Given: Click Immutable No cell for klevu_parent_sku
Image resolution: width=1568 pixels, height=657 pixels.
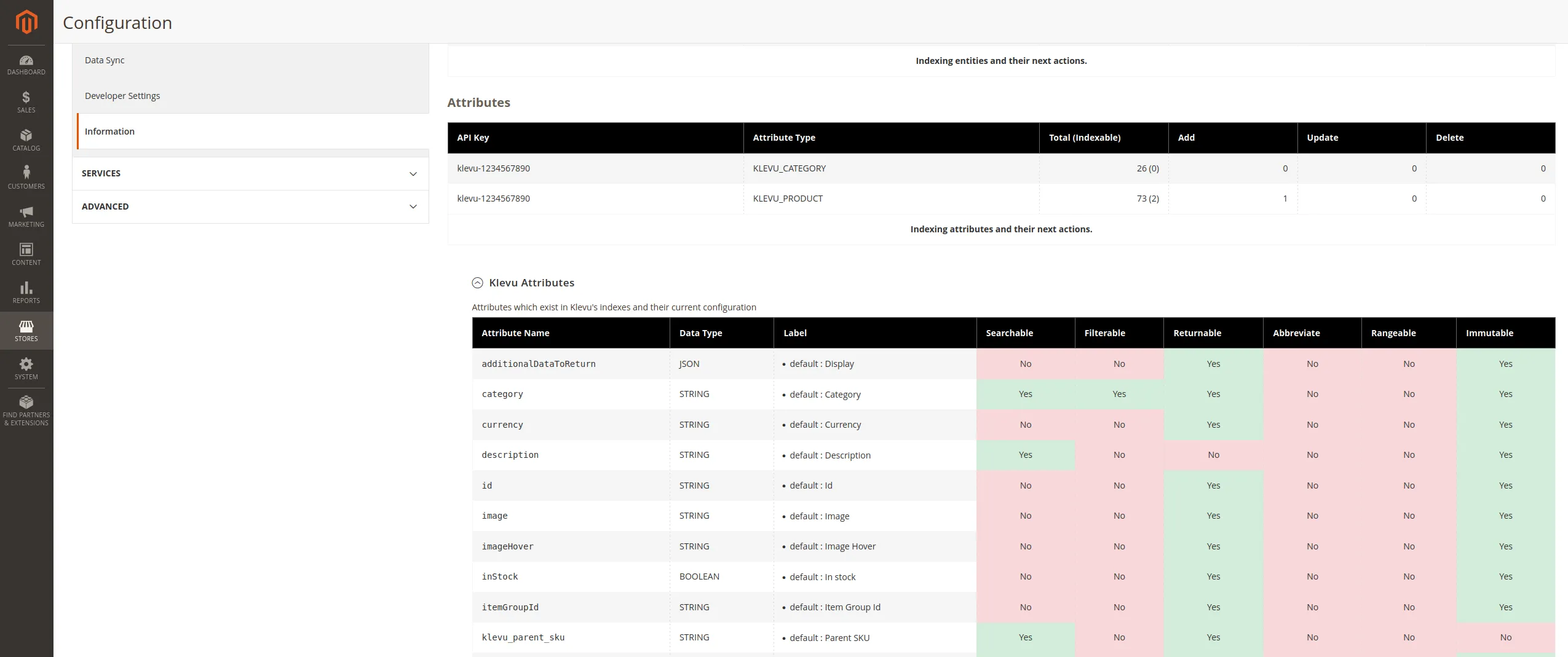Looking at the screenshot, I should tap(1506, 637).
